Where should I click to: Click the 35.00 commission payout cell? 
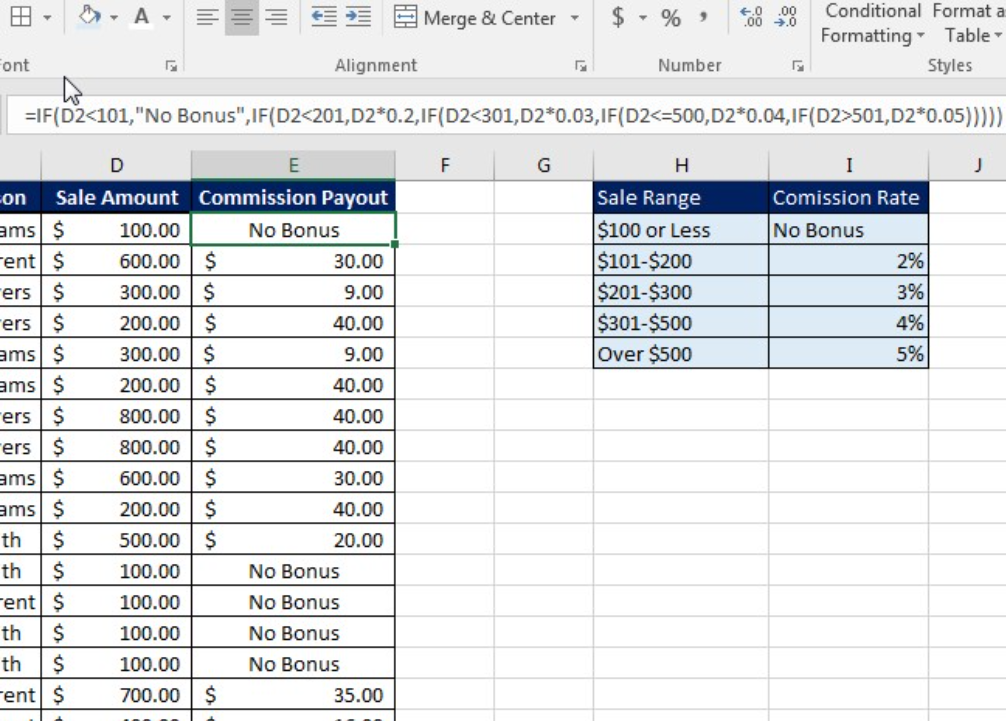[x=293, y=695]
